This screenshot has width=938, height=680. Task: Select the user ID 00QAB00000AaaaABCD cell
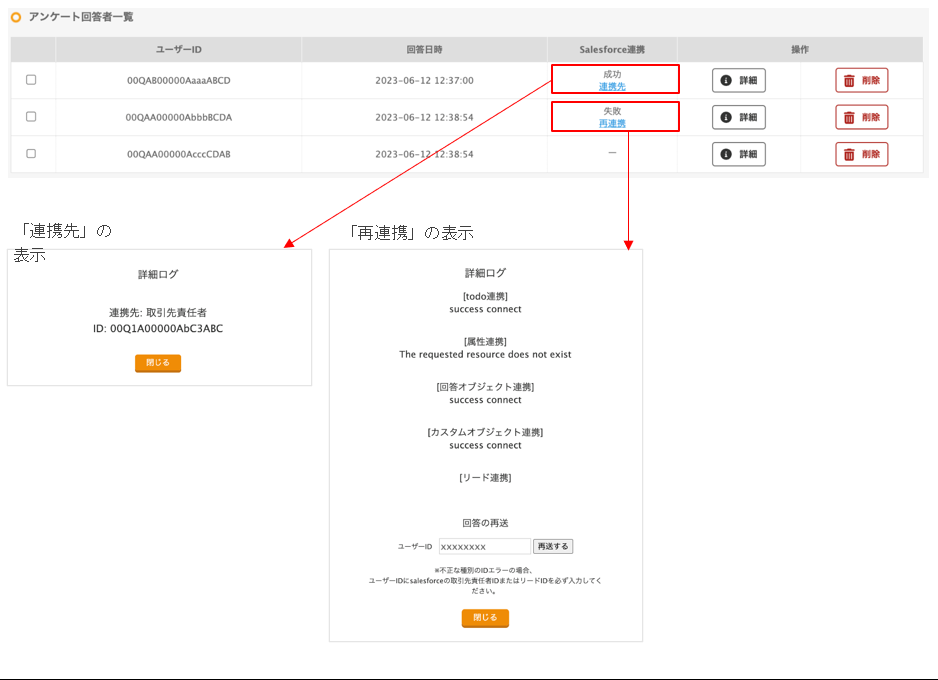coord(179,80)
